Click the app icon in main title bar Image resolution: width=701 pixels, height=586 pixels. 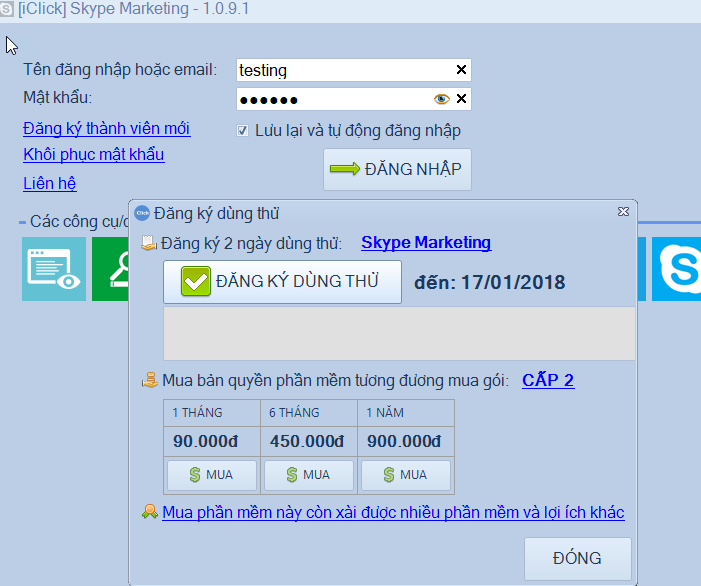tap(6, 10)
